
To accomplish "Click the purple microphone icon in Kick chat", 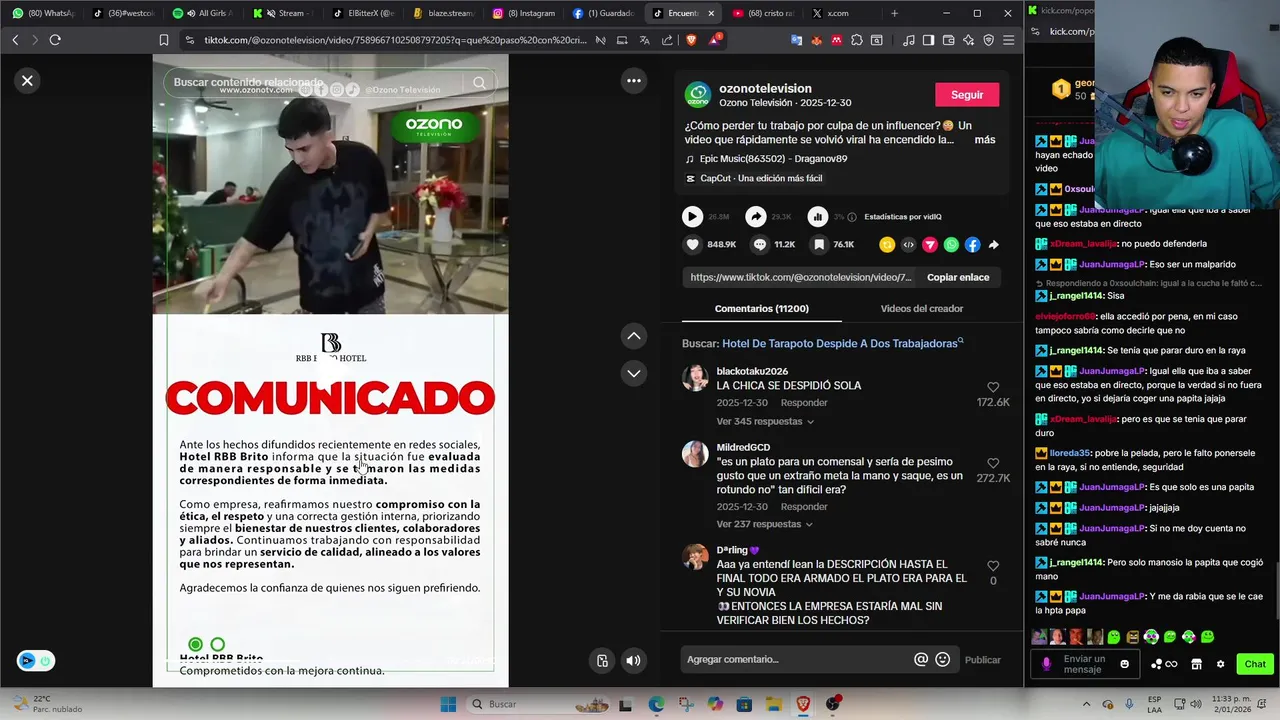I will [x=1047, y=664].
